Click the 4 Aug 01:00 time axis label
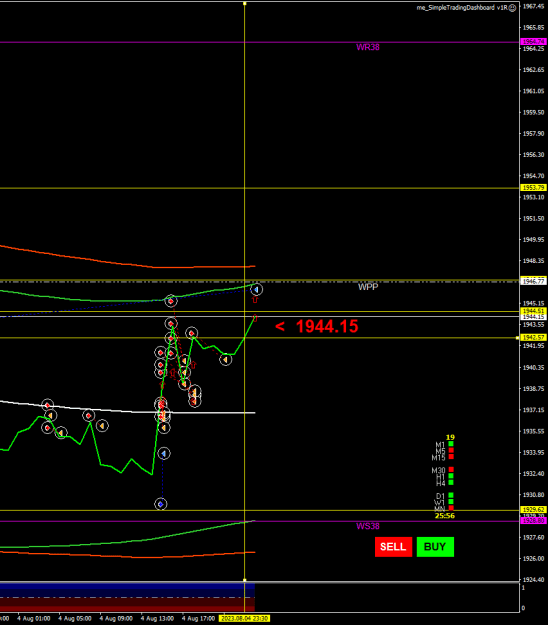Image resolution: width=548 pixels, height=625 pixels. pos(33,619)
